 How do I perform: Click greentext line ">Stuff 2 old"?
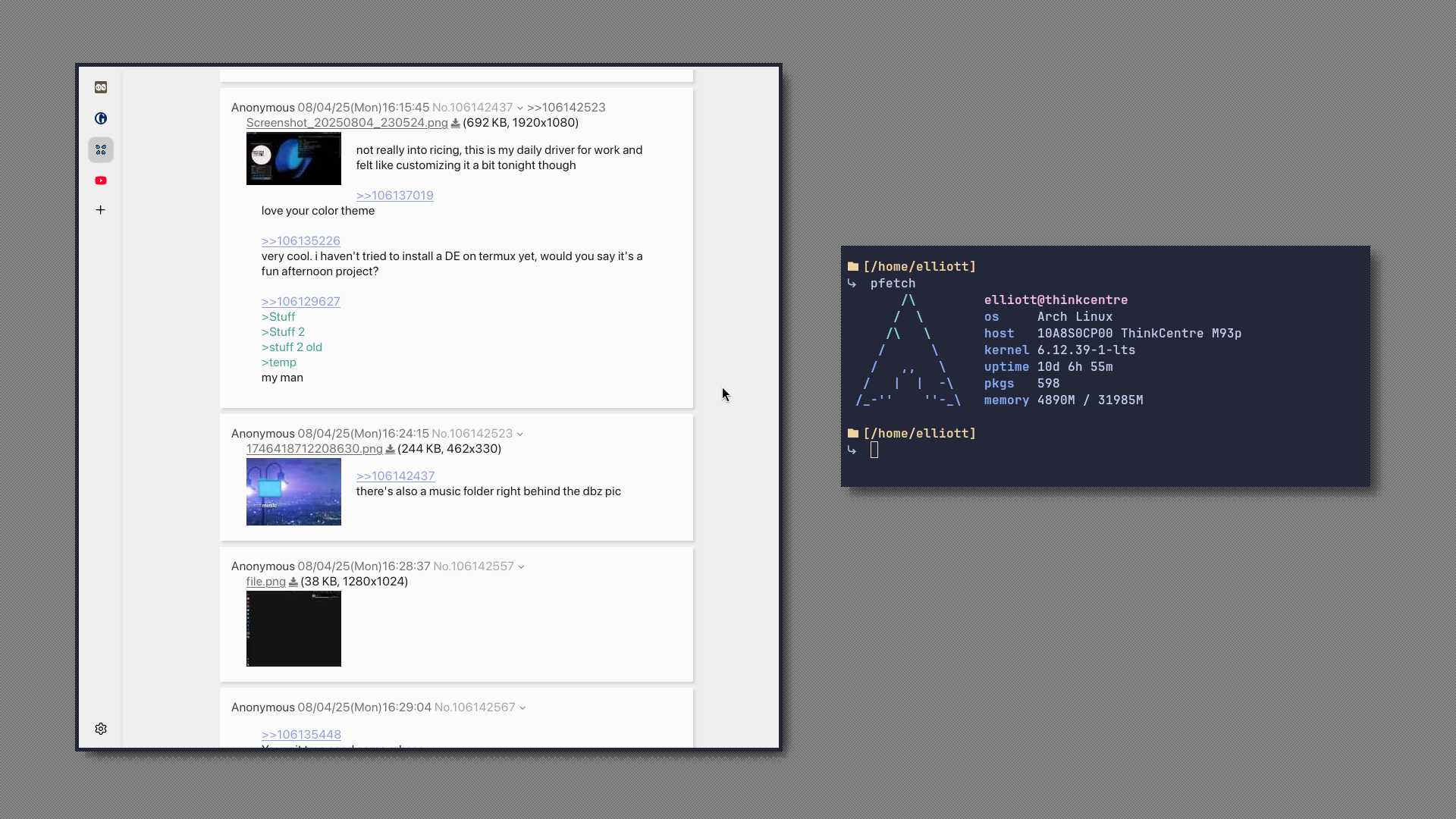click(291, 347)
